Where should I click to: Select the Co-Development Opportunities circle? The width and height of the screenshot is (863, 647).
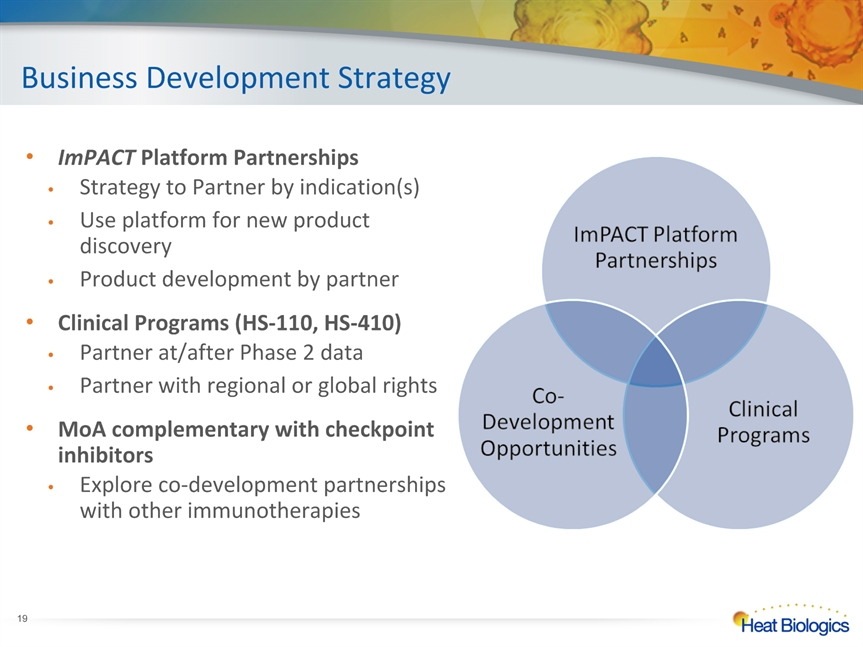(548, 422)
